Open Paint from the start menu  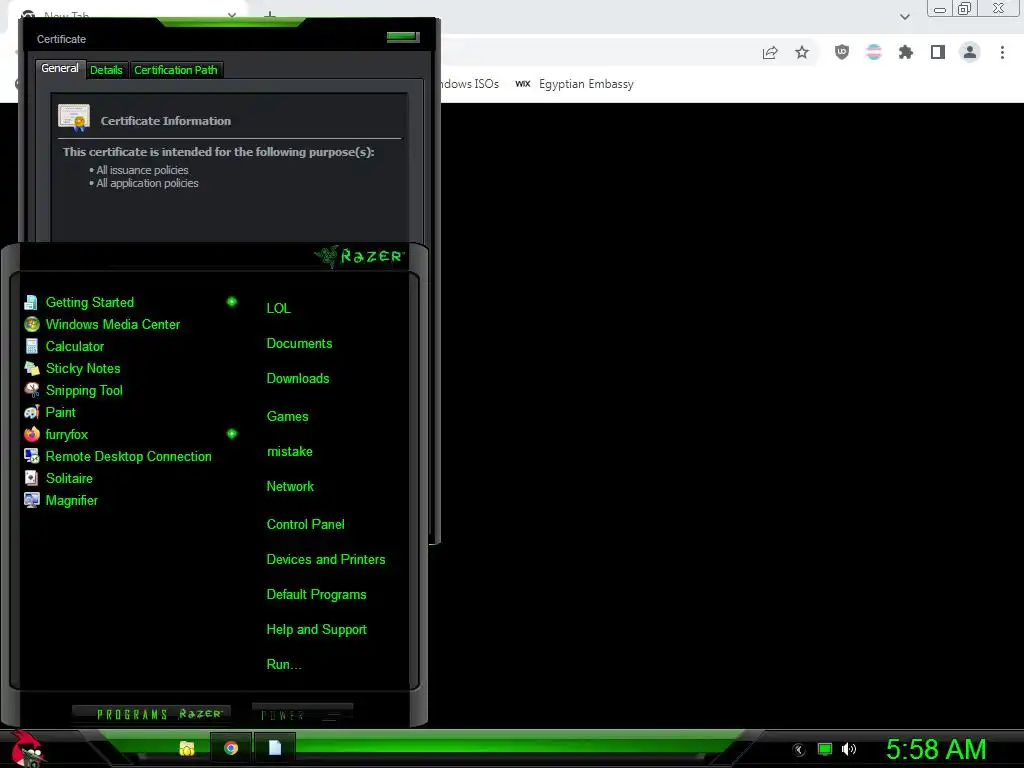tap(60, 412)
